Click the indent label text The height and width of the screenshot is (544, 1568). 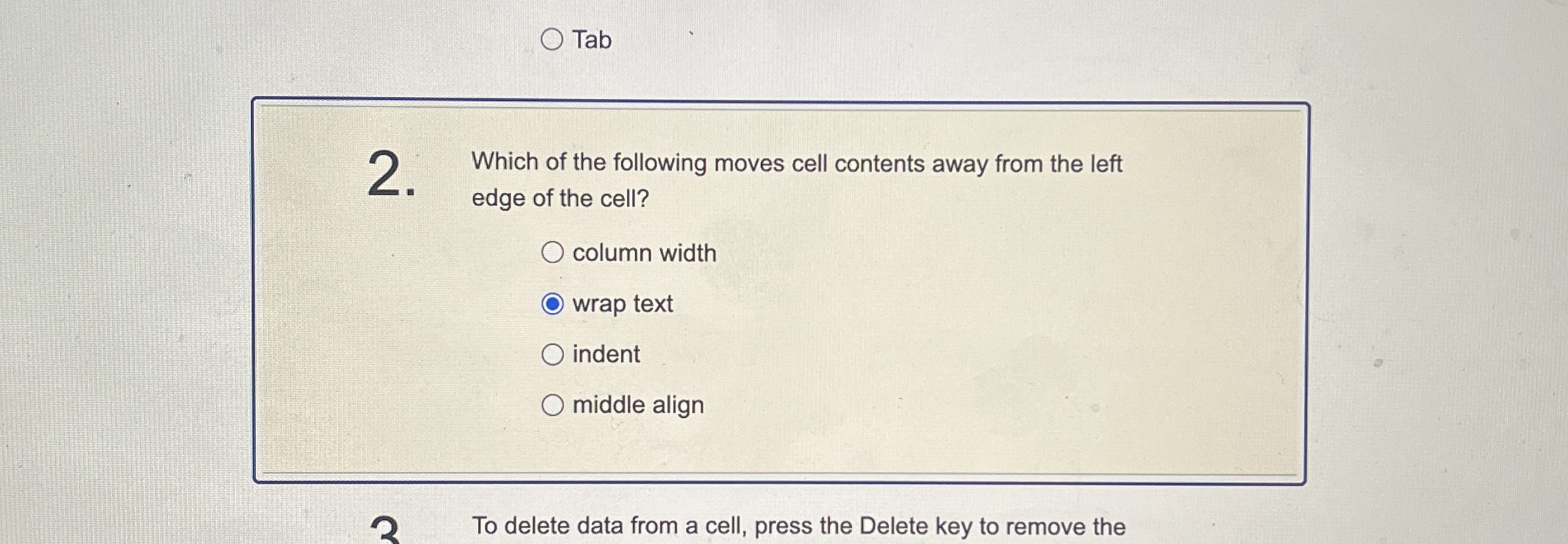605,354
